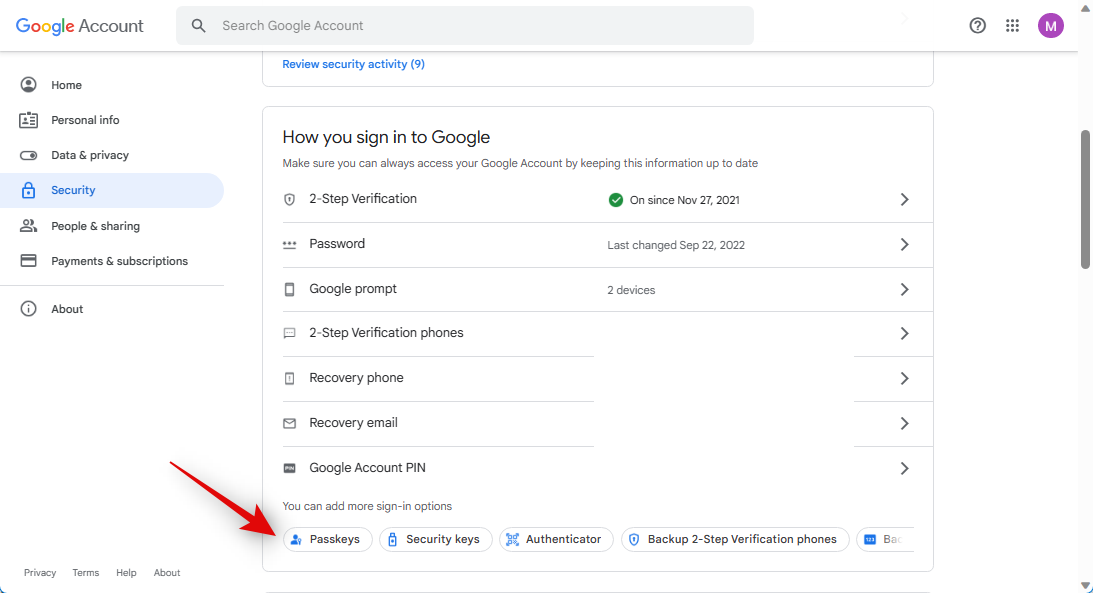Open the Google apps grid
This screenshot has width=1093, height=593.
coord(1012,26)
